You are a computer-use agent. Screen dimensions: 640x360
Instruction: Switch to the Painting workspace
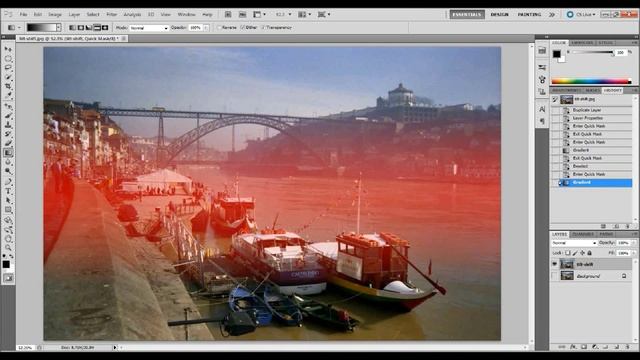pyautogui.click(x=529, y=14)
